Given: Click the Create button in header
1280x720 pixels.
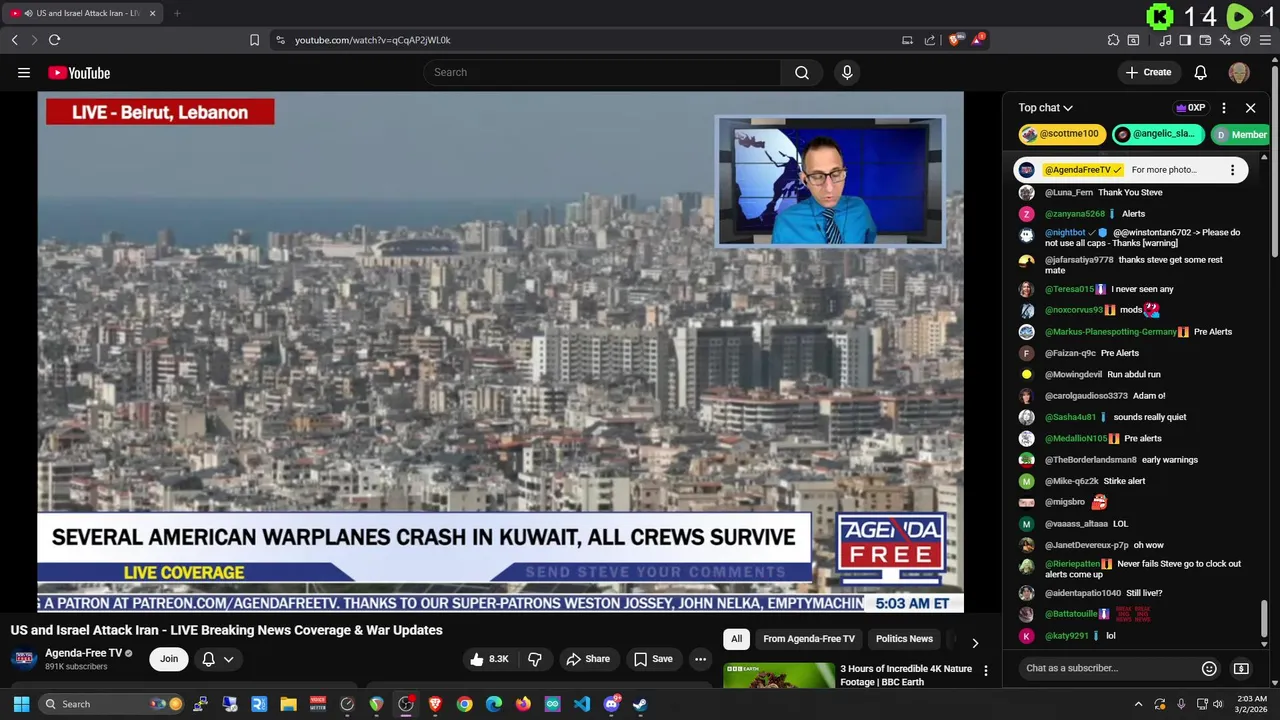Looking at the screenshot, I should point(1148,72).
